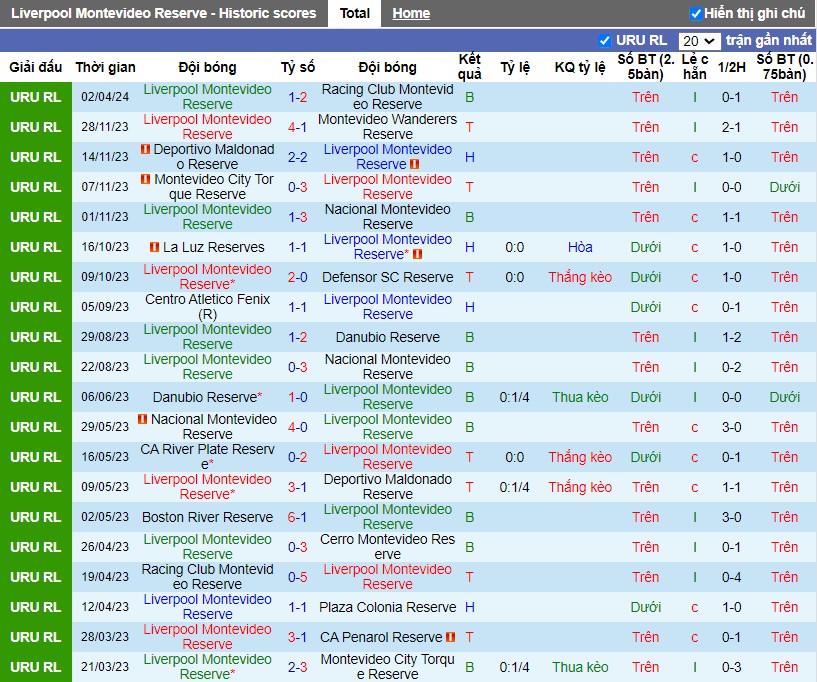Open CA River Plate Reserve team link

tap(207, 457)
